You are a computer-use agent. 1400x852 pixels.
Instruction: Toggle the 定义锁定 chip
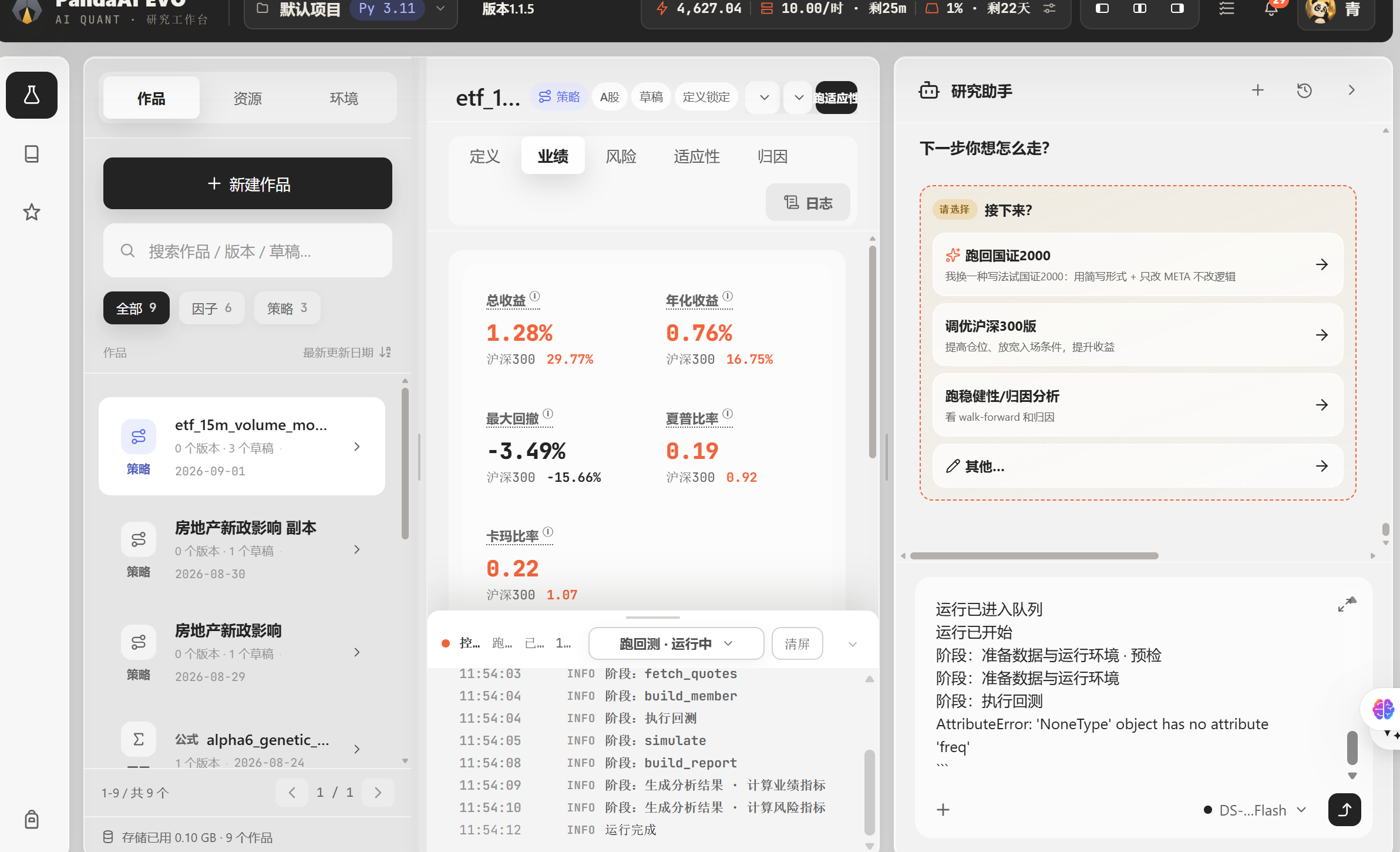[706, 97]
